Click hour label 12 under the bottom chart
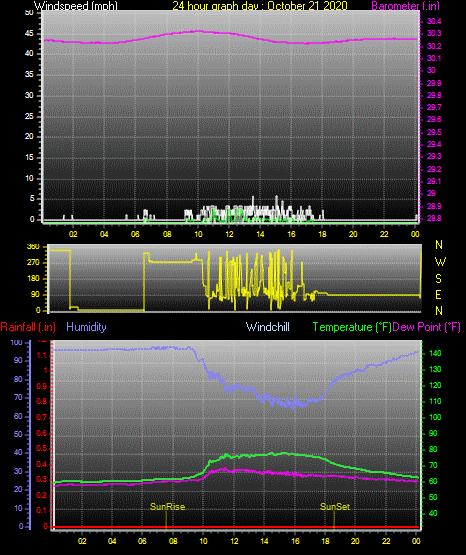The image size is (466, 555). (234, 541)
